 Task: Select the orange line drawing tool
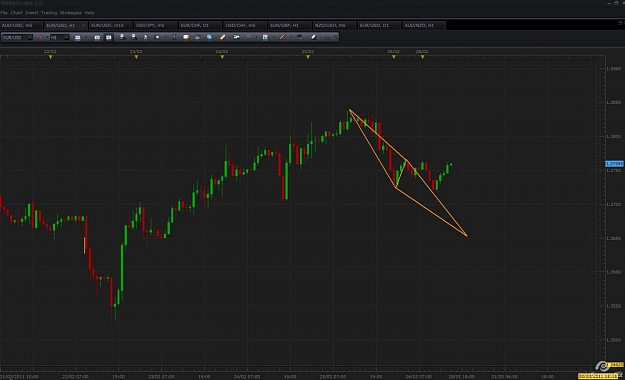tap(283, 37)
